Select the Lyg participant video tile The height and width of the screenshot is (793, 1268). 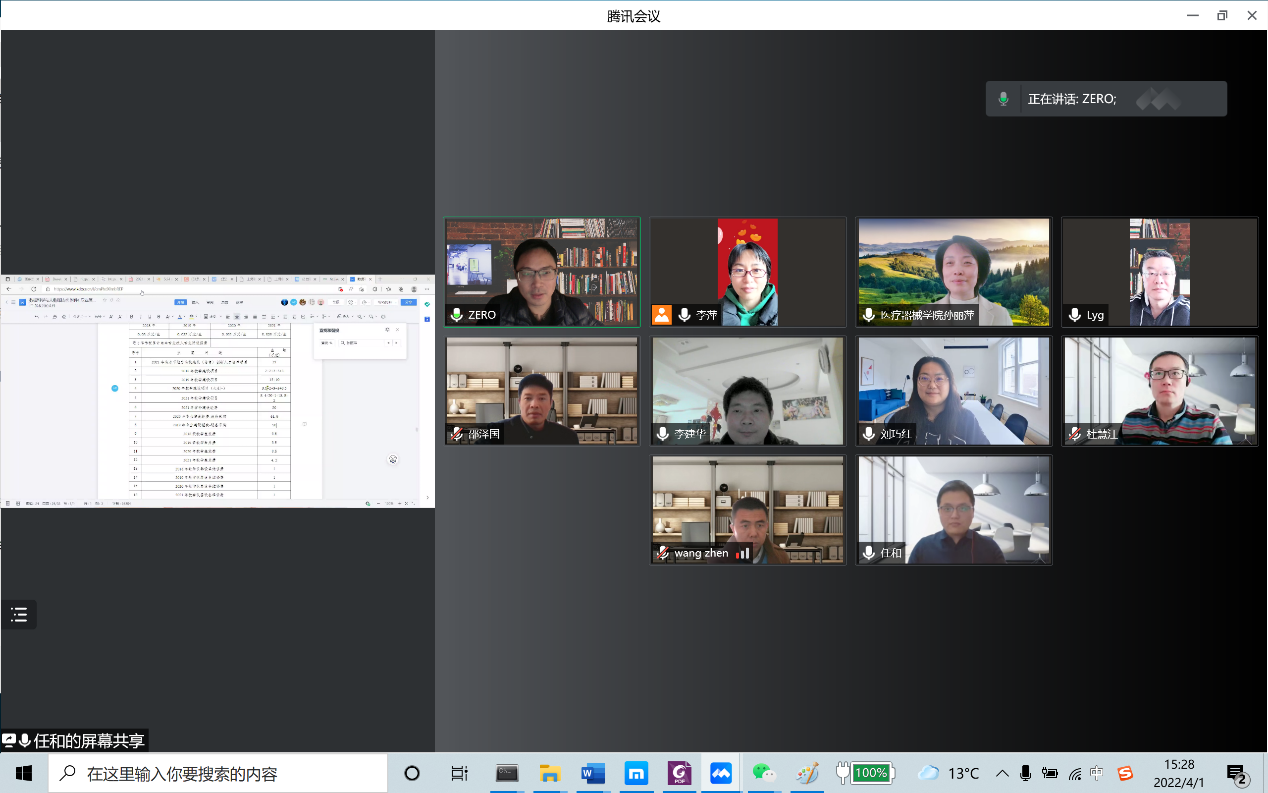point(1159,272)
